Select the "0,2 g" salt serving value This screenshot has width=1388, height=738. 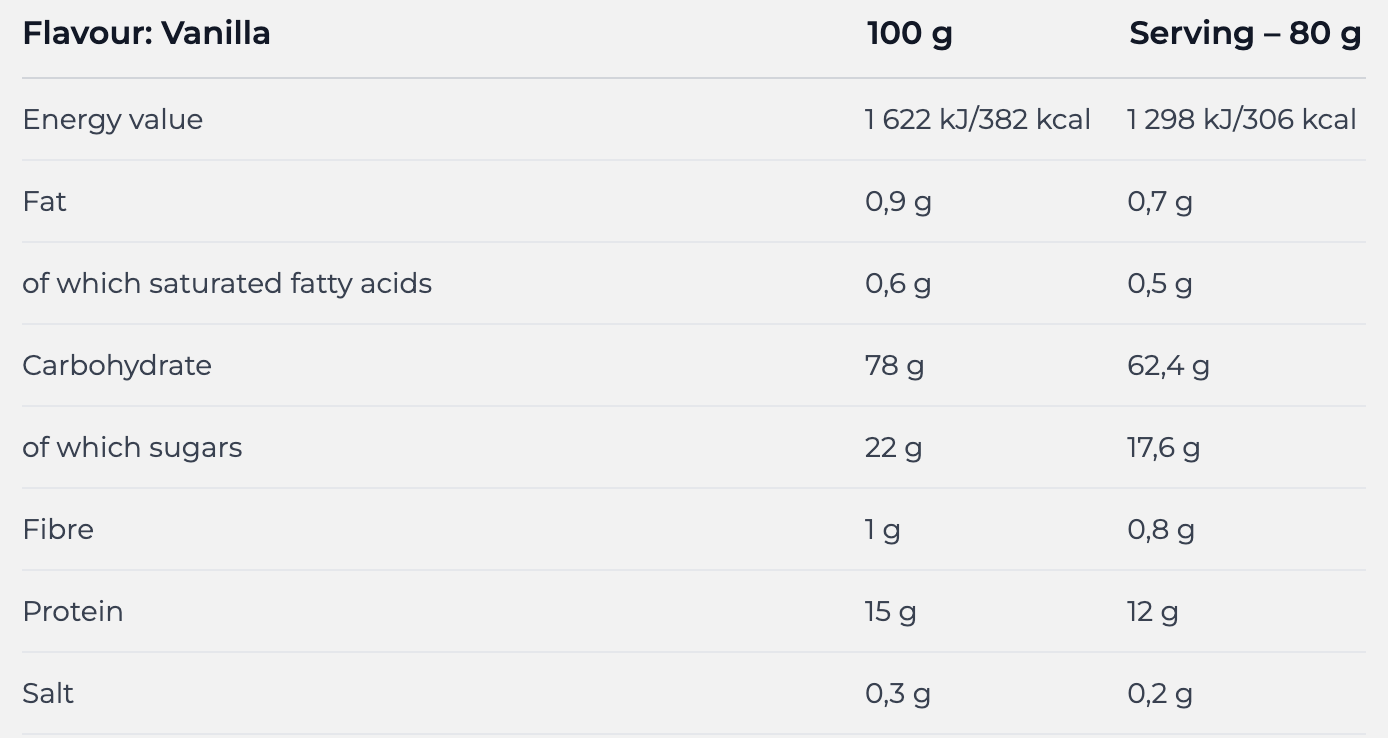point(1159,693)
